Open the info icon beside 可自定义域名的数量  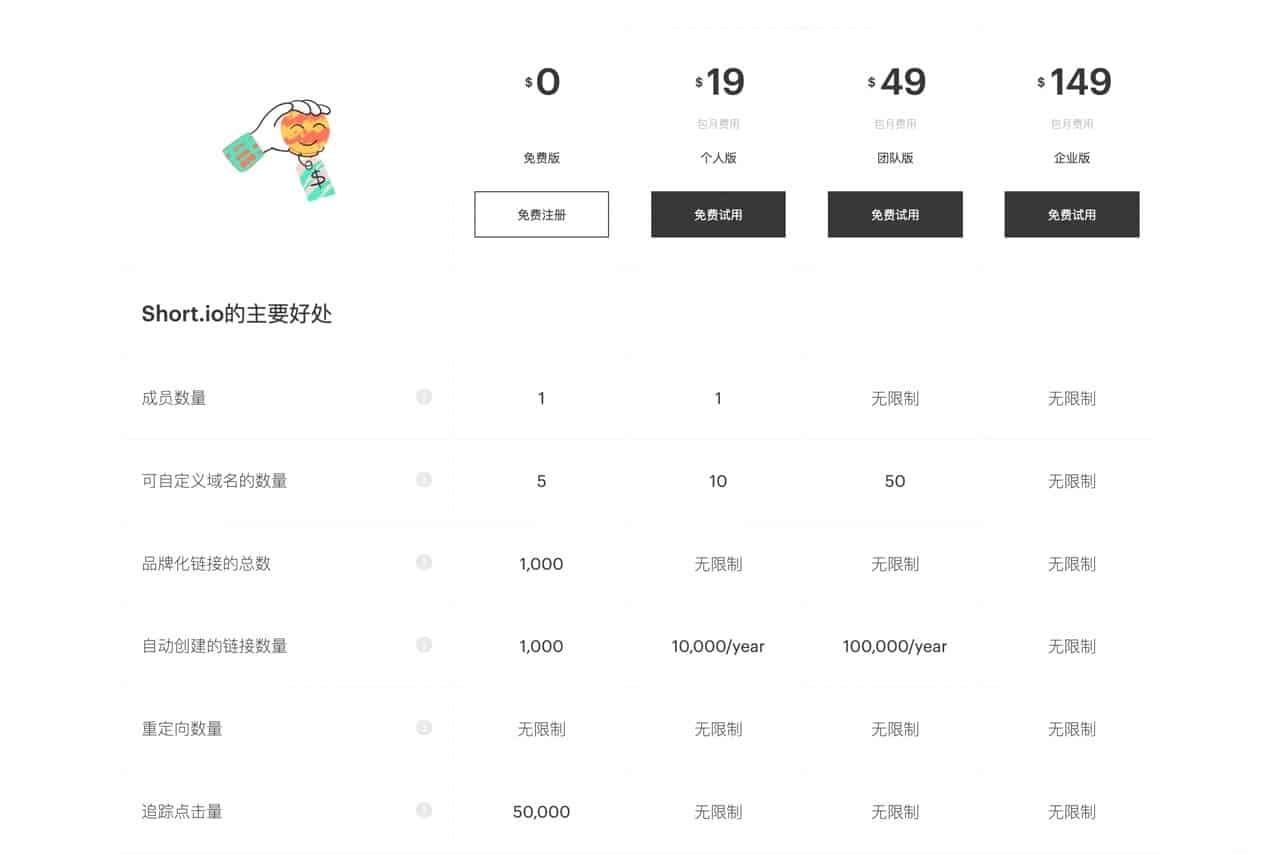[424, 480]
